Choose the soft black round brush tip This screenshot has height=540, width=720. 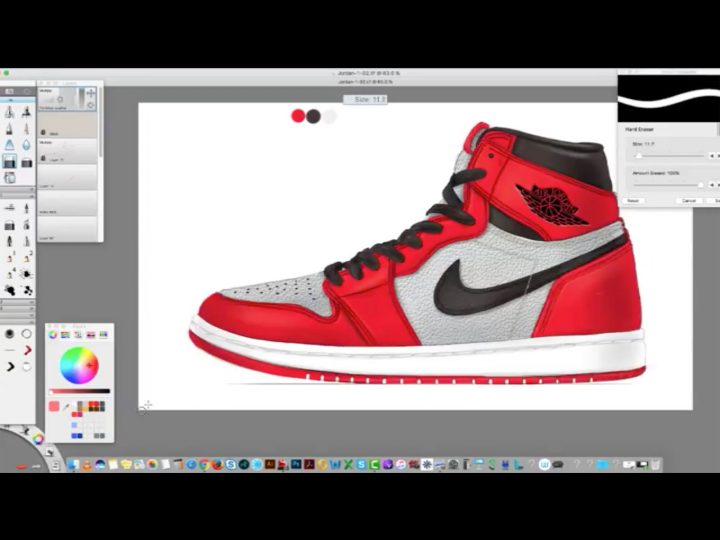(x=9, y=334)
